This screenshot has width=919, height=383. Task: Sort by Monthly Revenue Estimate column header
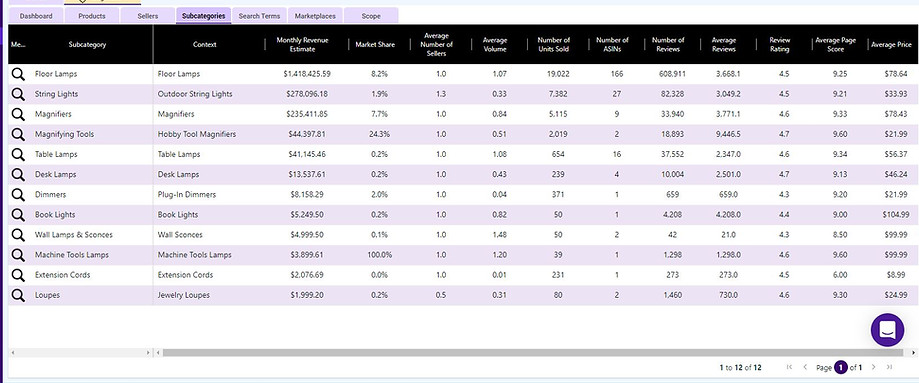(302, 45)
